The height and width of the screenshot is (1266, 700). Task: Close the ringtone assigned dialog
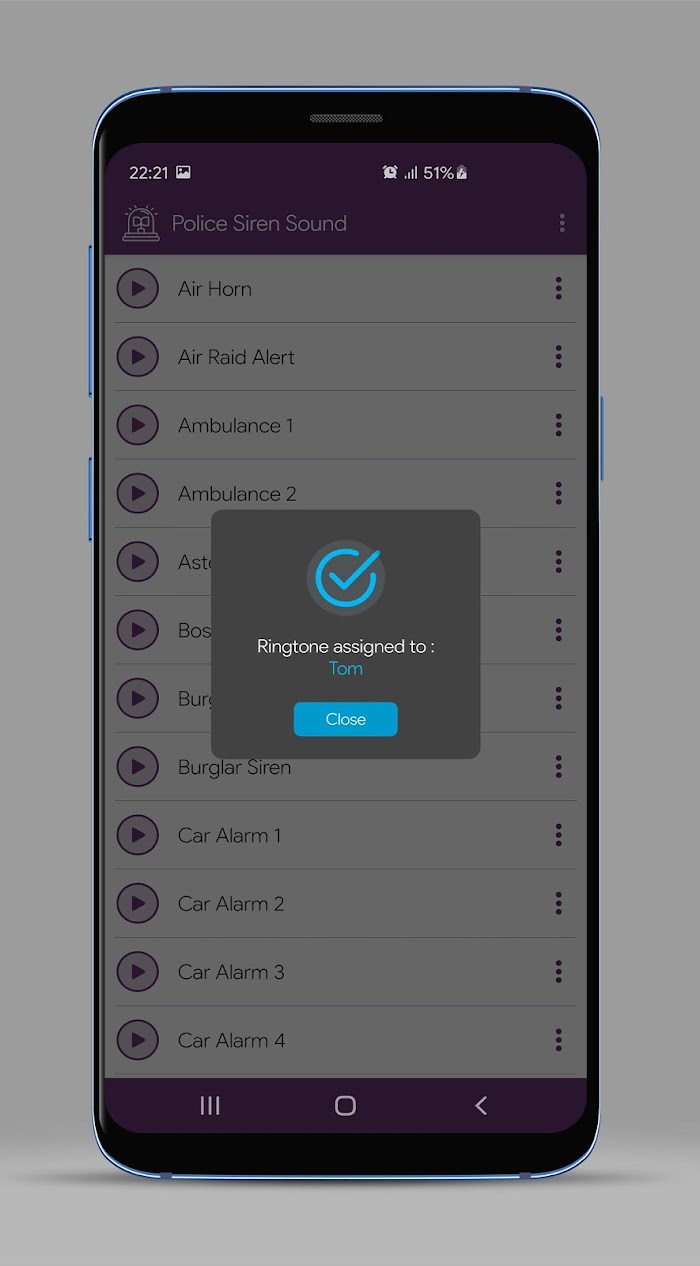point(346,719)
